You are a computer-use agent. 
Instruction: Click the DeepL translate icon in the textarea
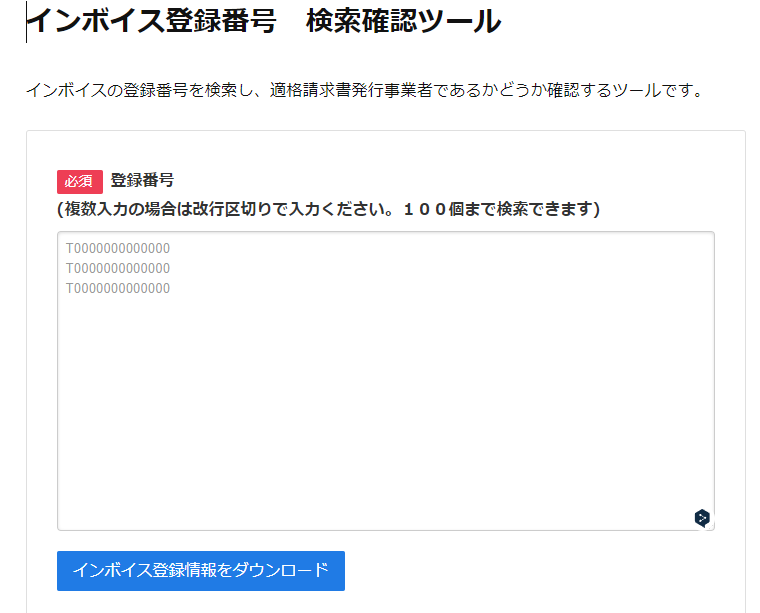coord(702,517)
